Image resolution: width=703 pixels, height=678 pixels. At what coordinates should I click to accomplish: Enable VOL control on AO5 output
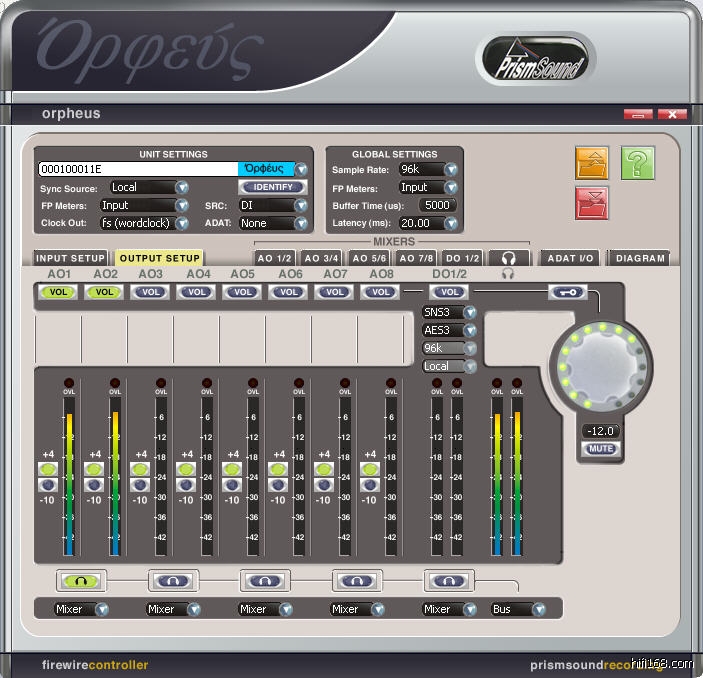[x=242, y=292]
